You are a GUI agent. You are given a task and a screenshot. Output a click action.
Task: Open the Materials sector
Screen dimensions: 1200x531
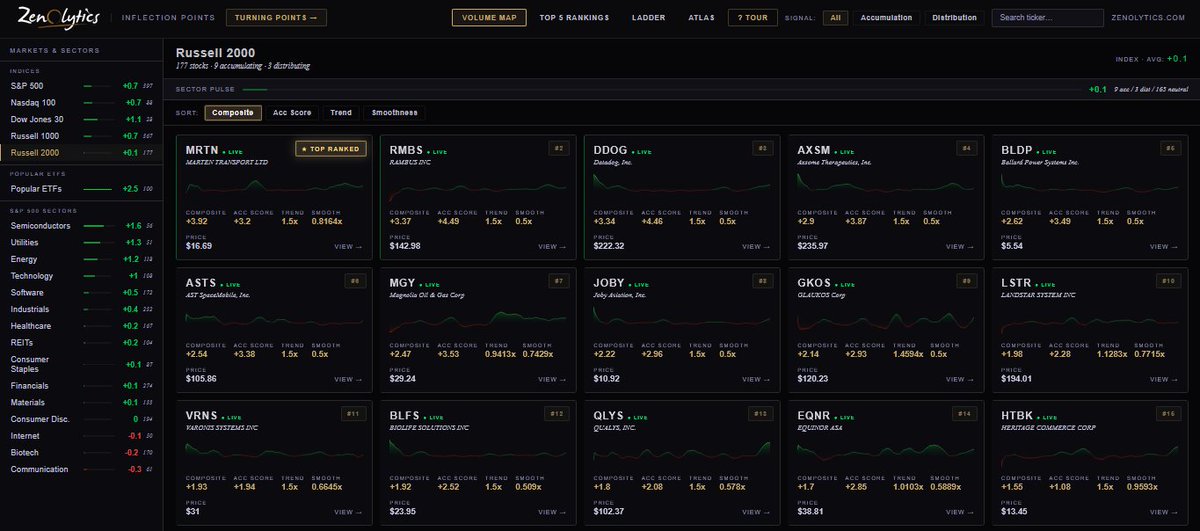coord(80,402)
